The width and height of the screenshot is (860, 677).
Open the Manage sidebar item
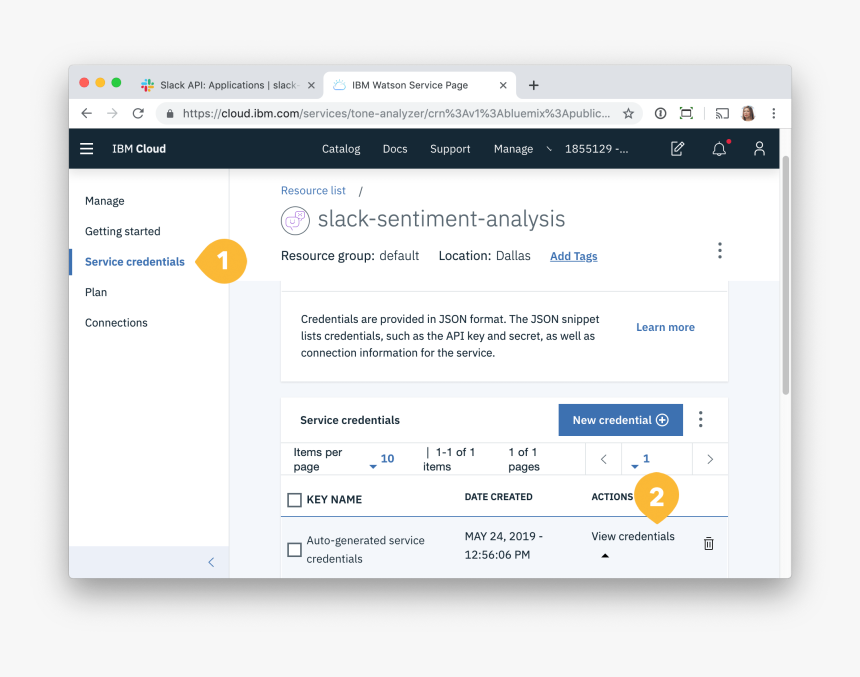(105, 201)
